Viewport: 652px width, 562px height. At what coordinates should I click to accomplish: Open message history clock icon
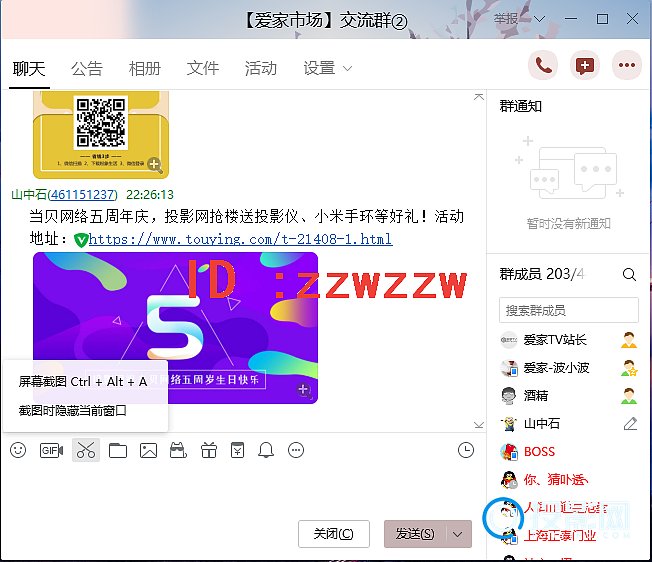click(466, 450)
